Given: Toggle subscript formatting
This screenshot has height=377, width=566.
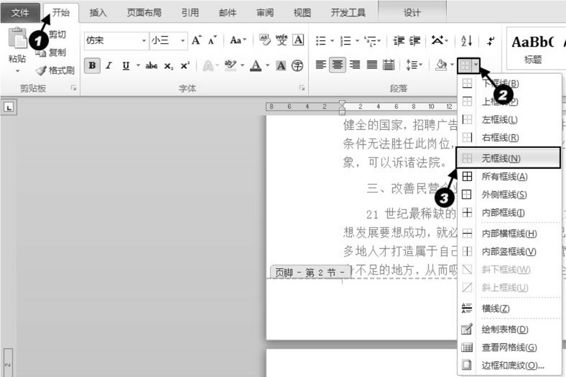Looking at the screenshot, I should 168,66.
